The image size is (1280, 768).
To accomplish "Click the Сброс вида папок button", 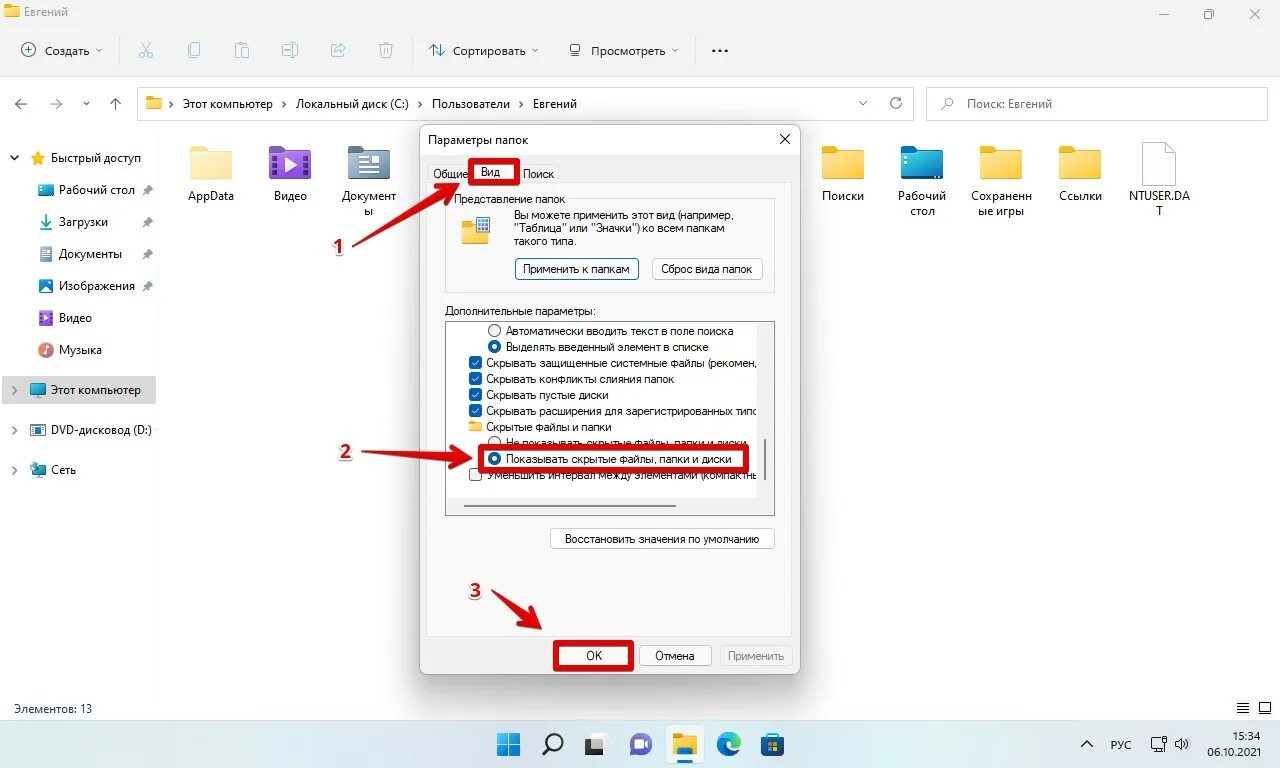I will [707, 269].
